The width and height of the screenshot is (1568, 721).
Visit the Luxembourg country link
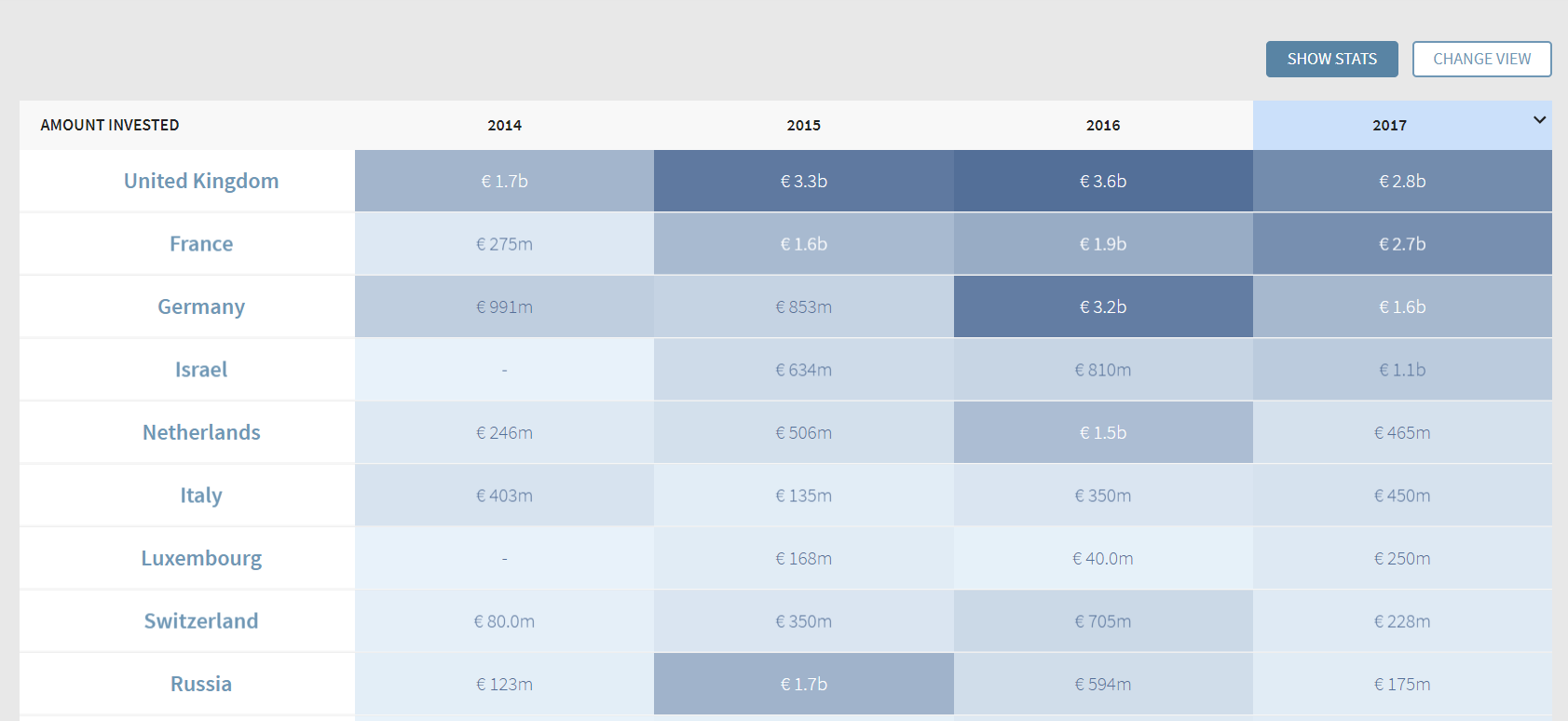tap(201, 559)
